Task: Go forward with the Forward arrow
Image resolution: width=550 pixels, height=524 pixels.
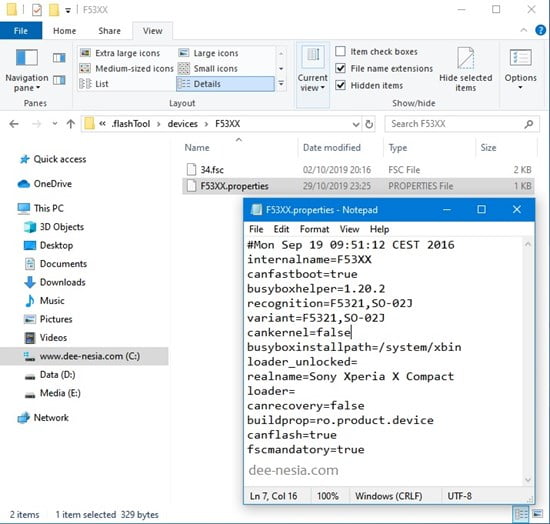Action: [x=36, y=124]
